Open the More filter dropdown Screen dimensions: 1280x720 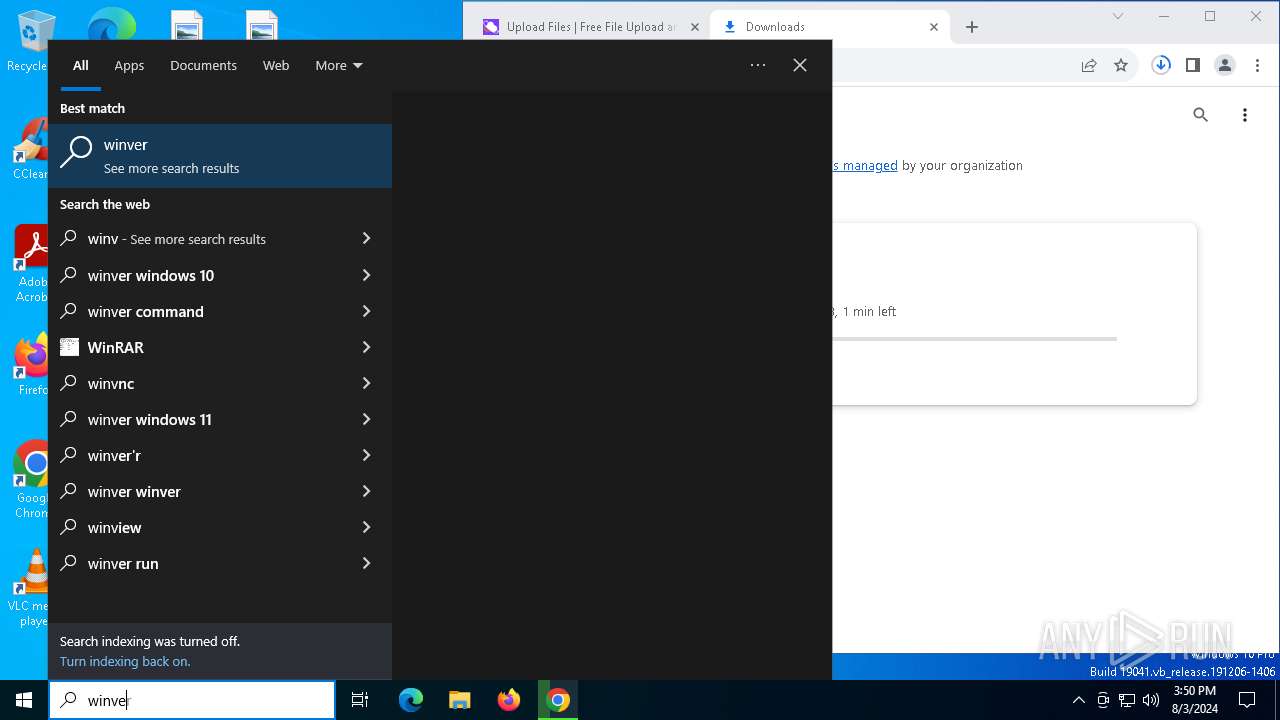coord(339,65)
